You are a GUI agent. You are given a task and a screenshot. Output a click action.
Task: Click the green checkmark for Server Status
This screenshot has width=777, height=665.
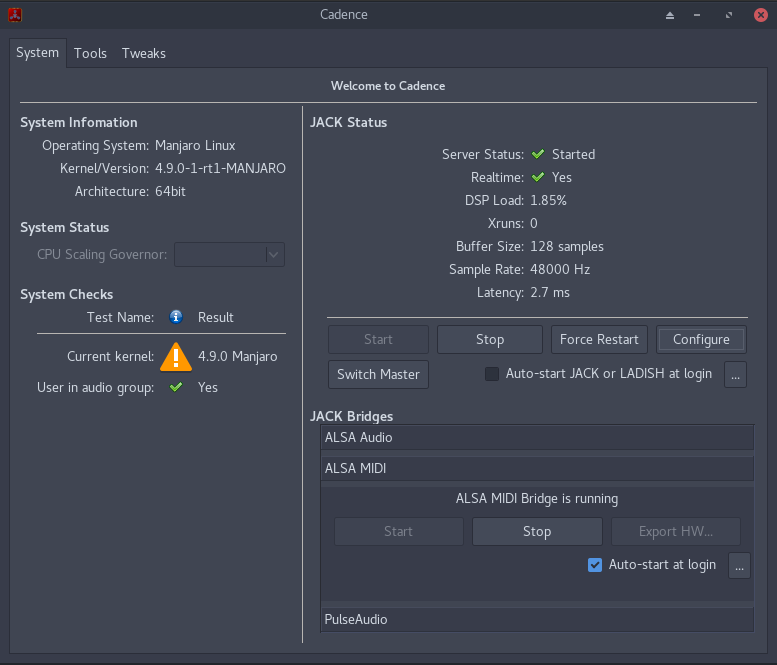tap(538, 154)
